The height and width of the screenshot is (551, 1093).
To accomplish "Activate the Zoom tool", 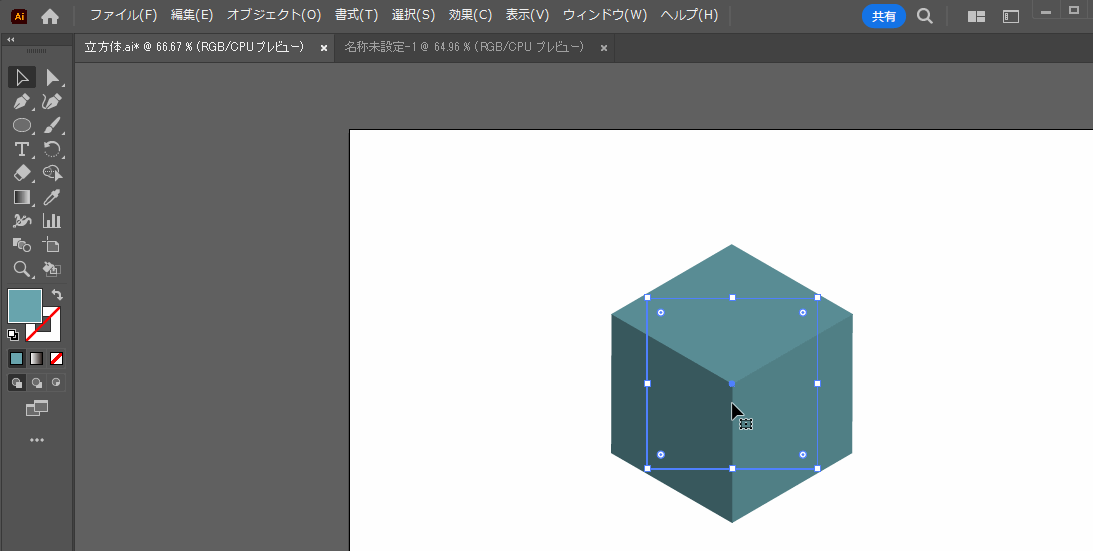I will 22,269.
